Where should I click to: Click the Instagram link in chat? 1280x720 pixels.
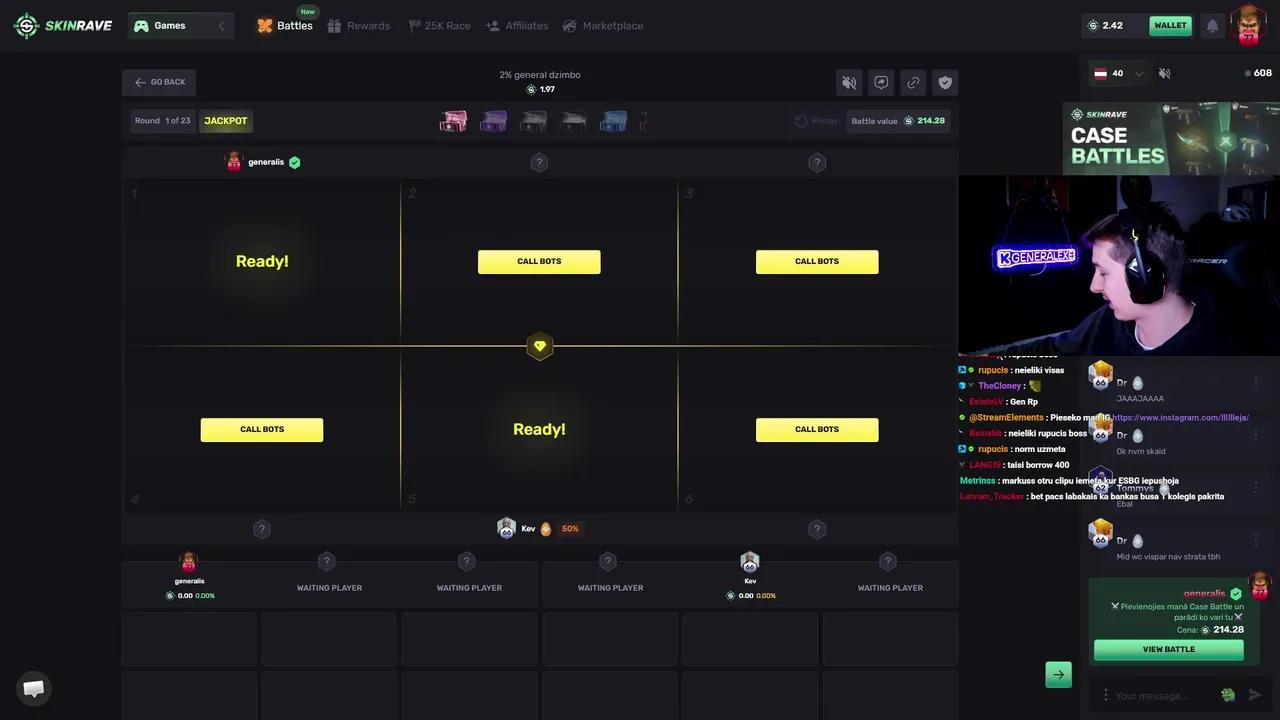click(1182, 417)
